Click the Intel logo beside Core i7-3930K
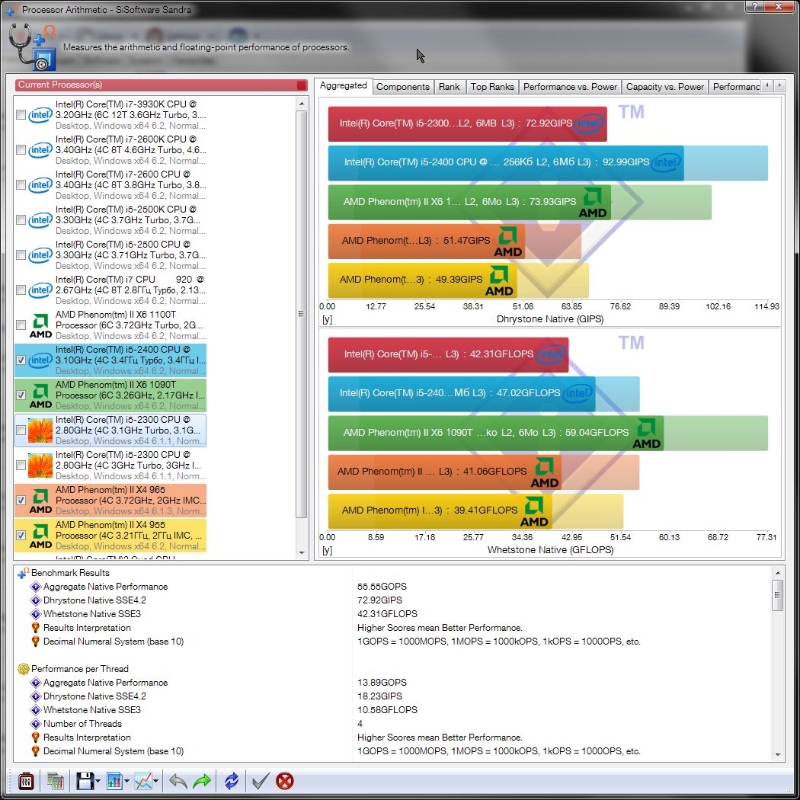The width and height of the screenshot is (800, 800). (40, 115)
